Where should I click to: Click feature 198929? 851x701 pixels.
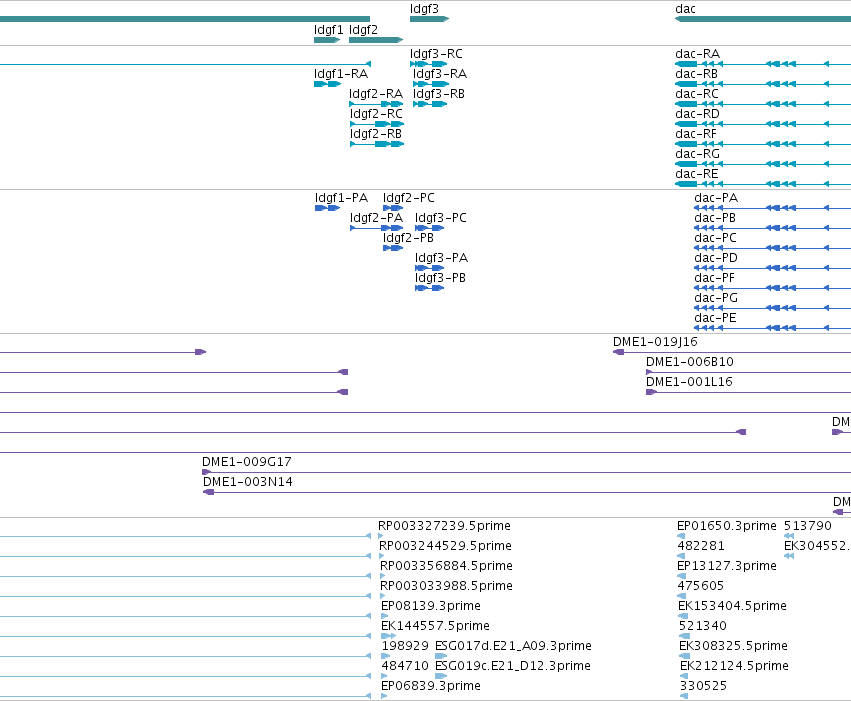point(405,647)
